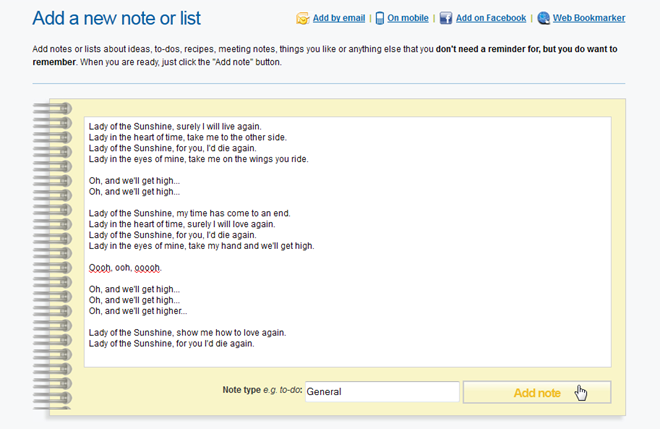Viewport: 660px width, 429px height.
Task: Open the Add by email link
Action: (339, 18)
